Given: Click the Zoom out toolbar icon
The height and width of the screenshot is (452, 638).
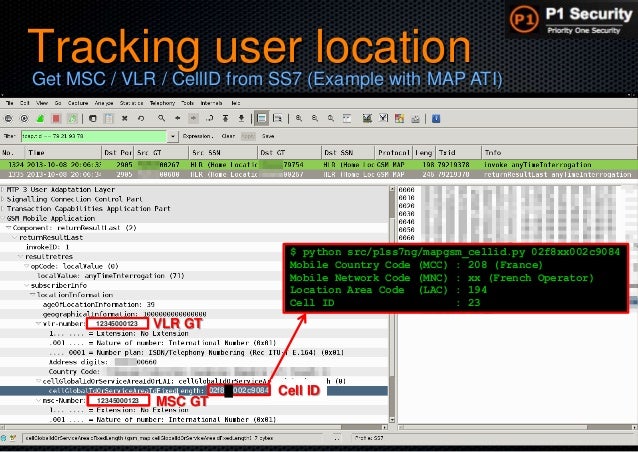Looking at the screenshot, I should click(315, 118).
